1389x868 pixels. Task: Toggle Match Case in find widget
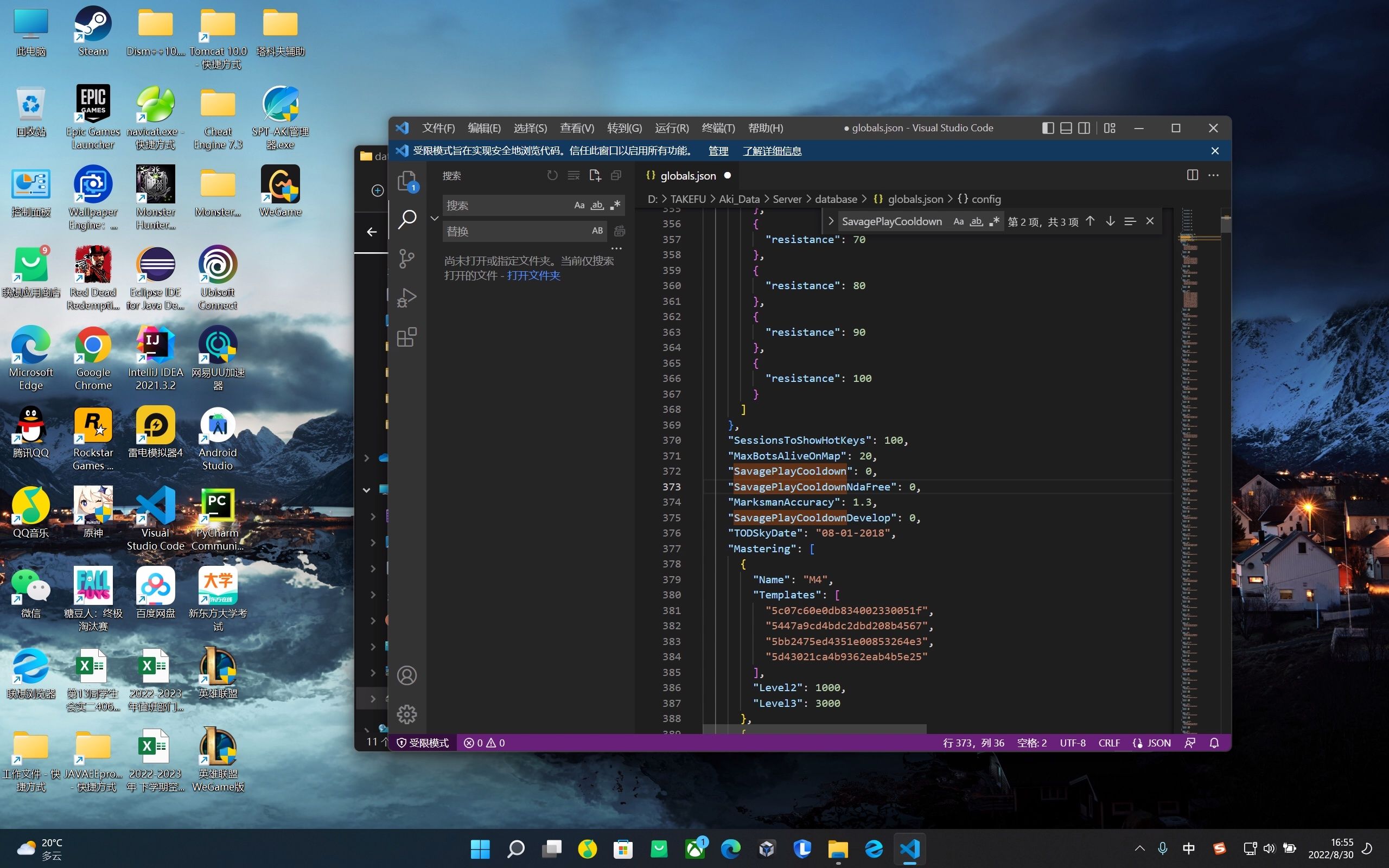pyautogui.click(x=958, y=221)
